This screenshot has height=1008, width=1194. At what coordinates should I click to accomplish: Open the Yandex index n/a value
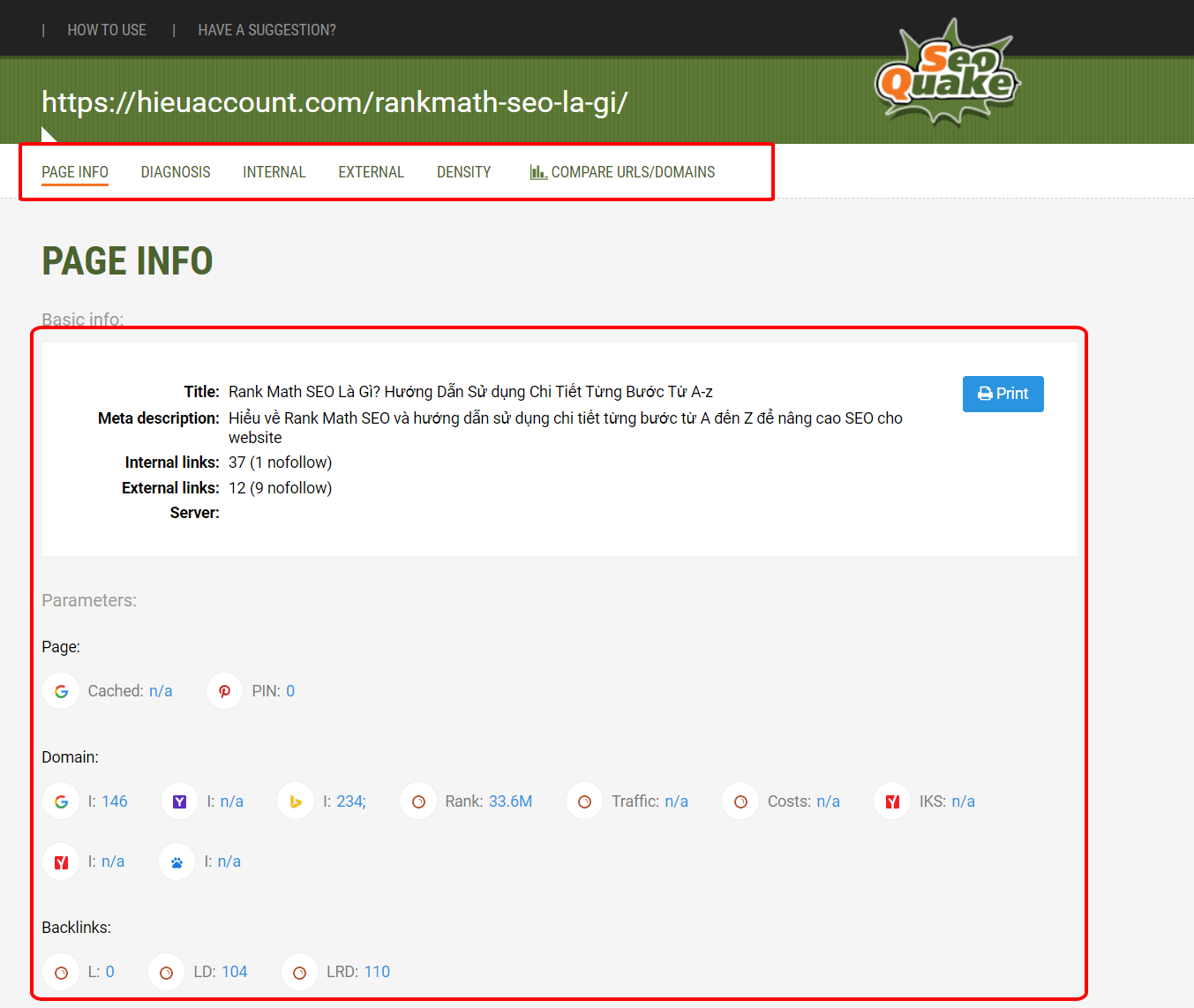click(x=113, y=861)
